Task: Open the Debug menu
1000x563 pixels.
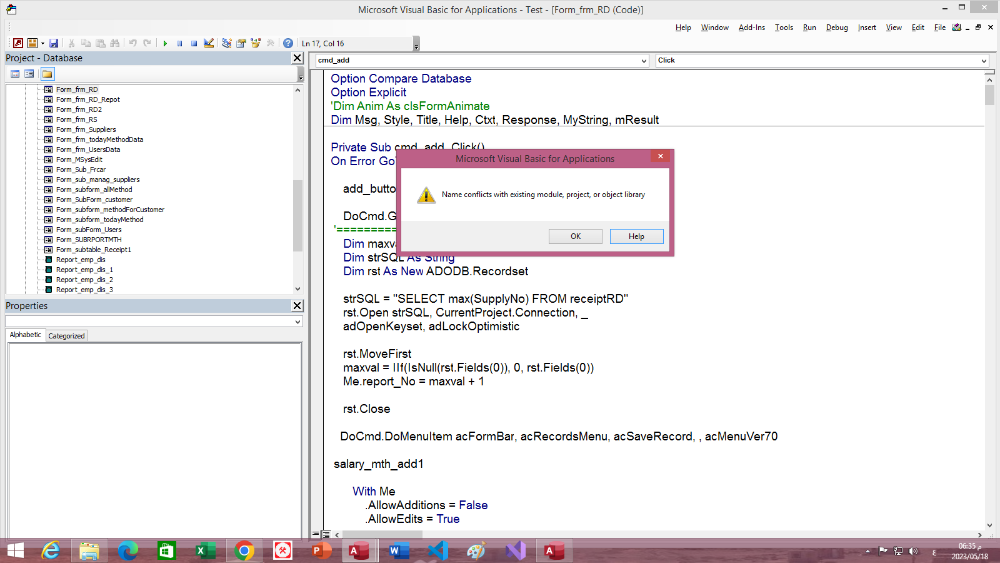Action: click(x=837, y=27)
